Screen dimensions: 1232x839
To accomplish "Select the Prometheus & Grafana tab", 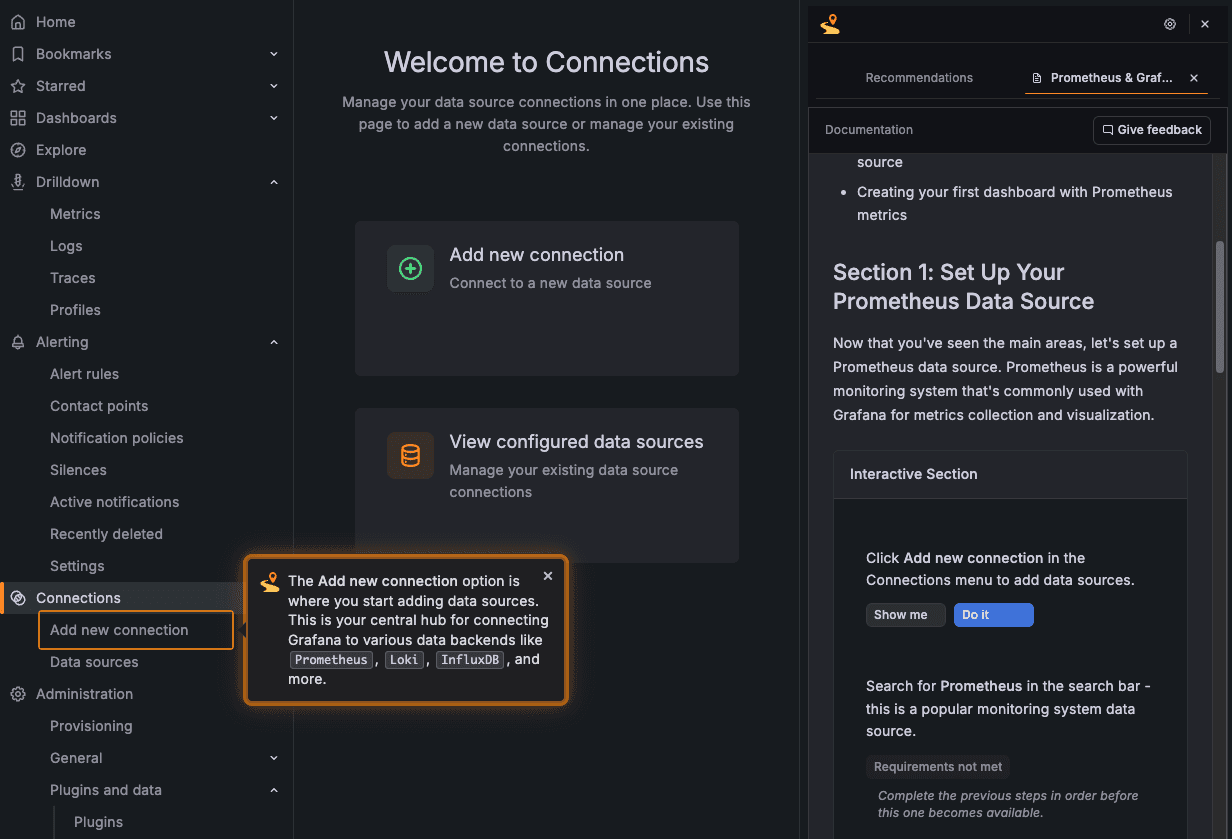I will click(1110, 77).
